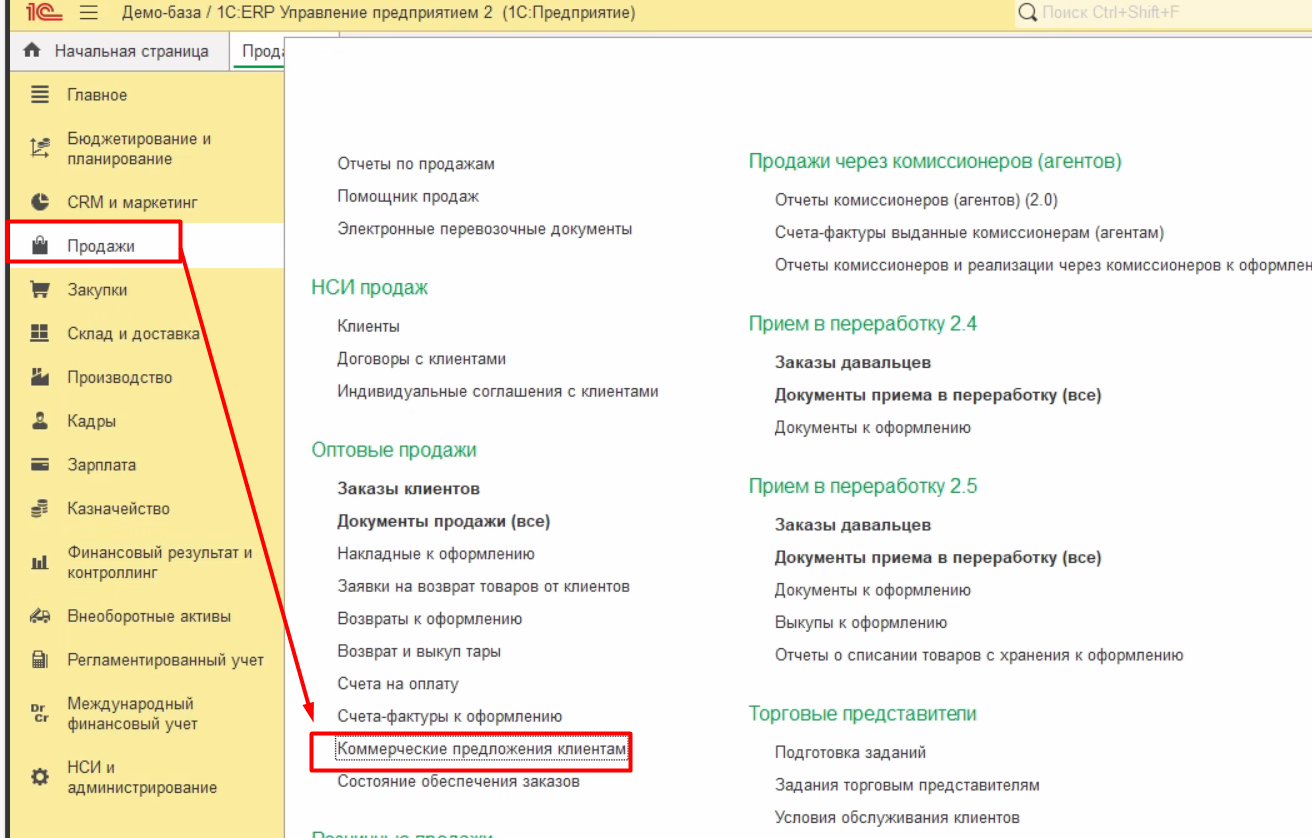Click the Регламентированный учет calculator icon
This screenshot has height=838, width=1312.
coord(40,660)
